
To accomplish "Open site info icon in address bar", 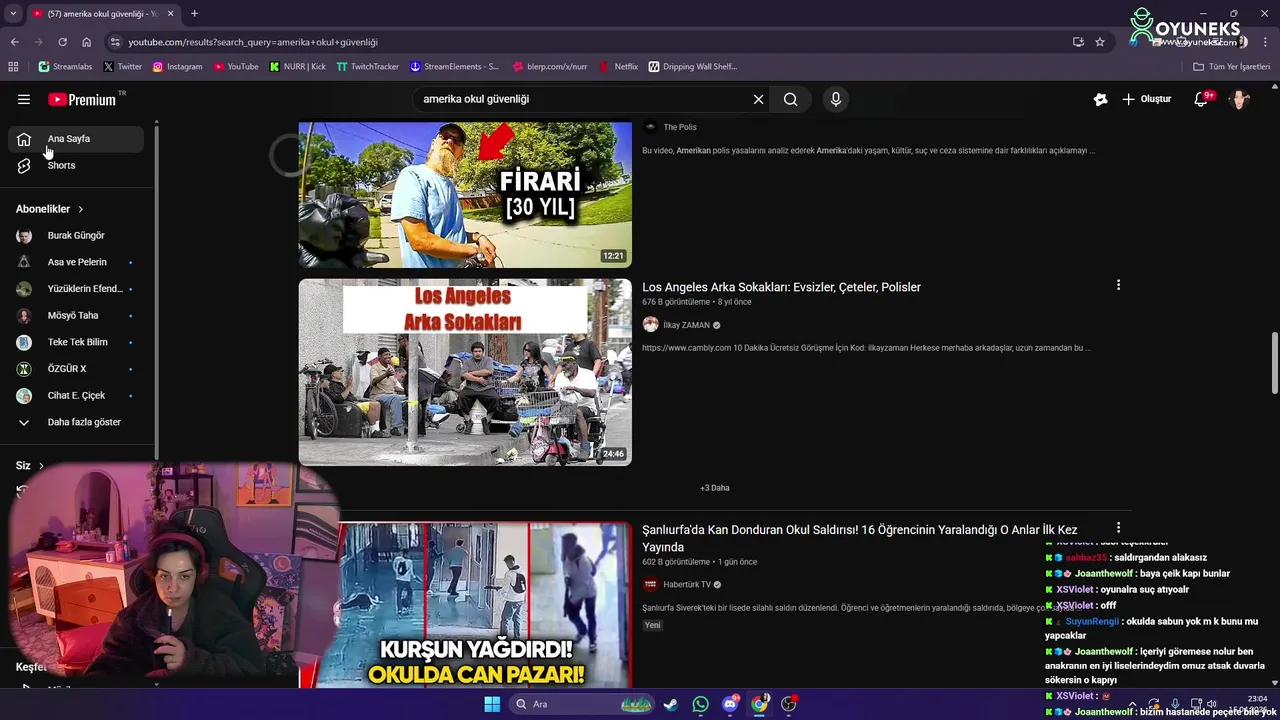I will pyautogui.click(x=115, y=42).
